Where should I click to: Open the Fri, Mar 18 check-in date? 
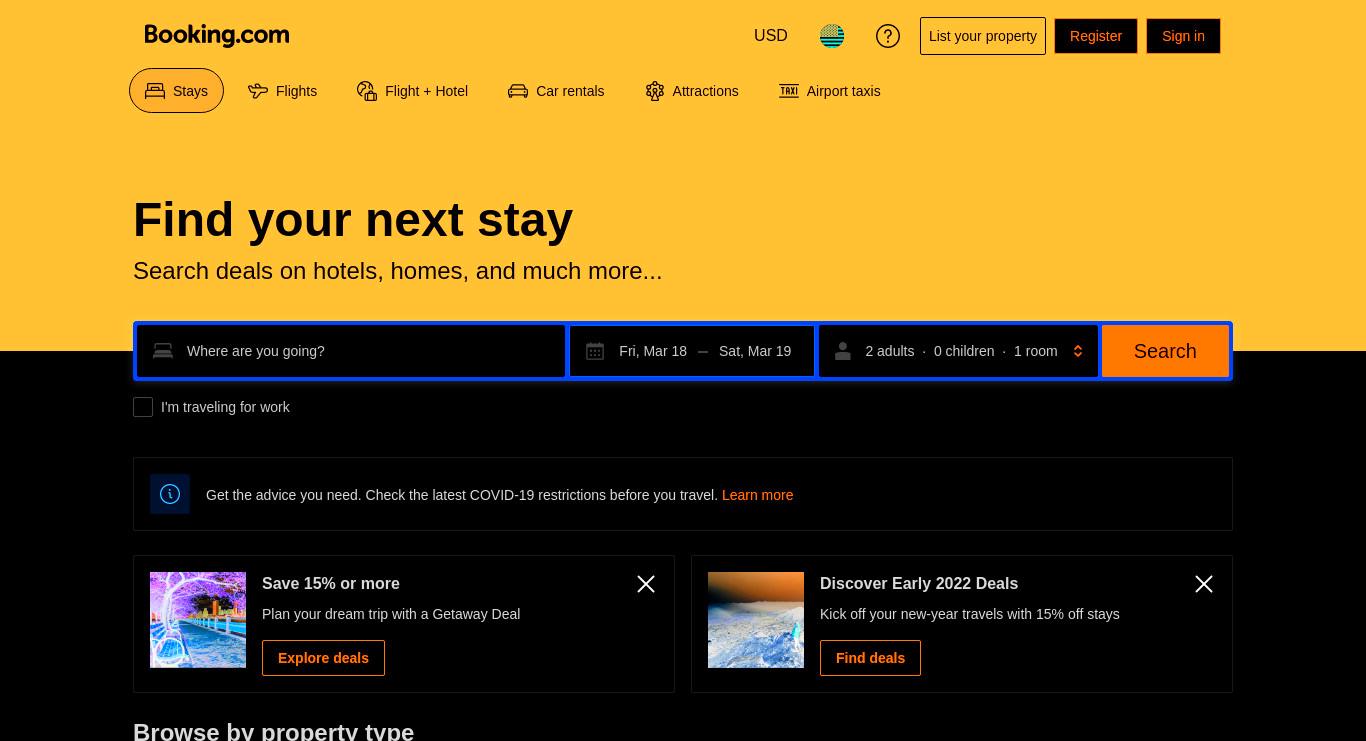coord(653,351)
